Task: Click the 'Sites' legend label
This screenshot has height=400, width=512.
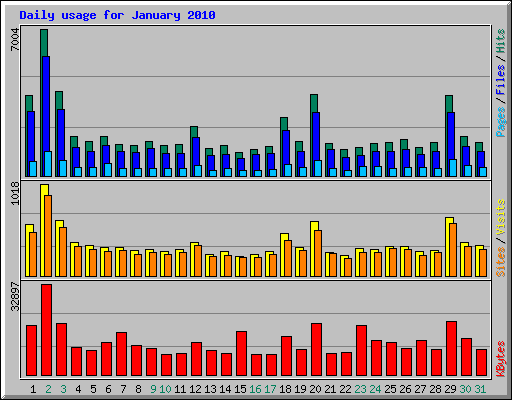Action: click(x=501, y=262)
